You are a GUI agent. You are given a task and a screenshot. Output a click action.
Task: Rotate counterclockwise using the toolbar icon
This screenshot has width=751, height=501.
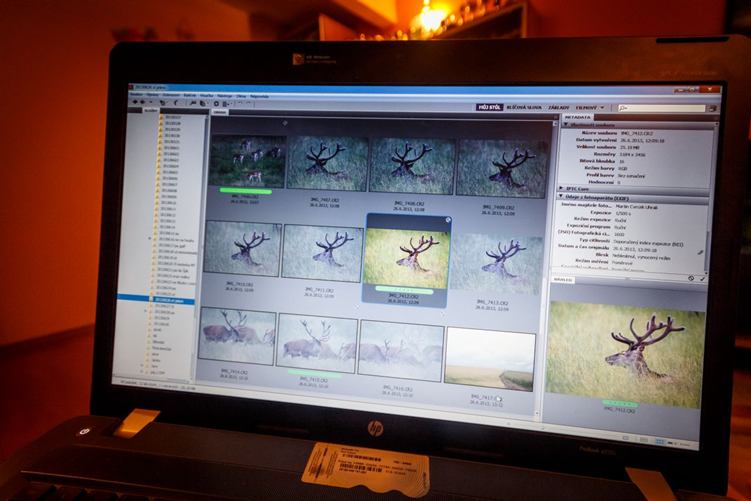[x=240, y=103]
